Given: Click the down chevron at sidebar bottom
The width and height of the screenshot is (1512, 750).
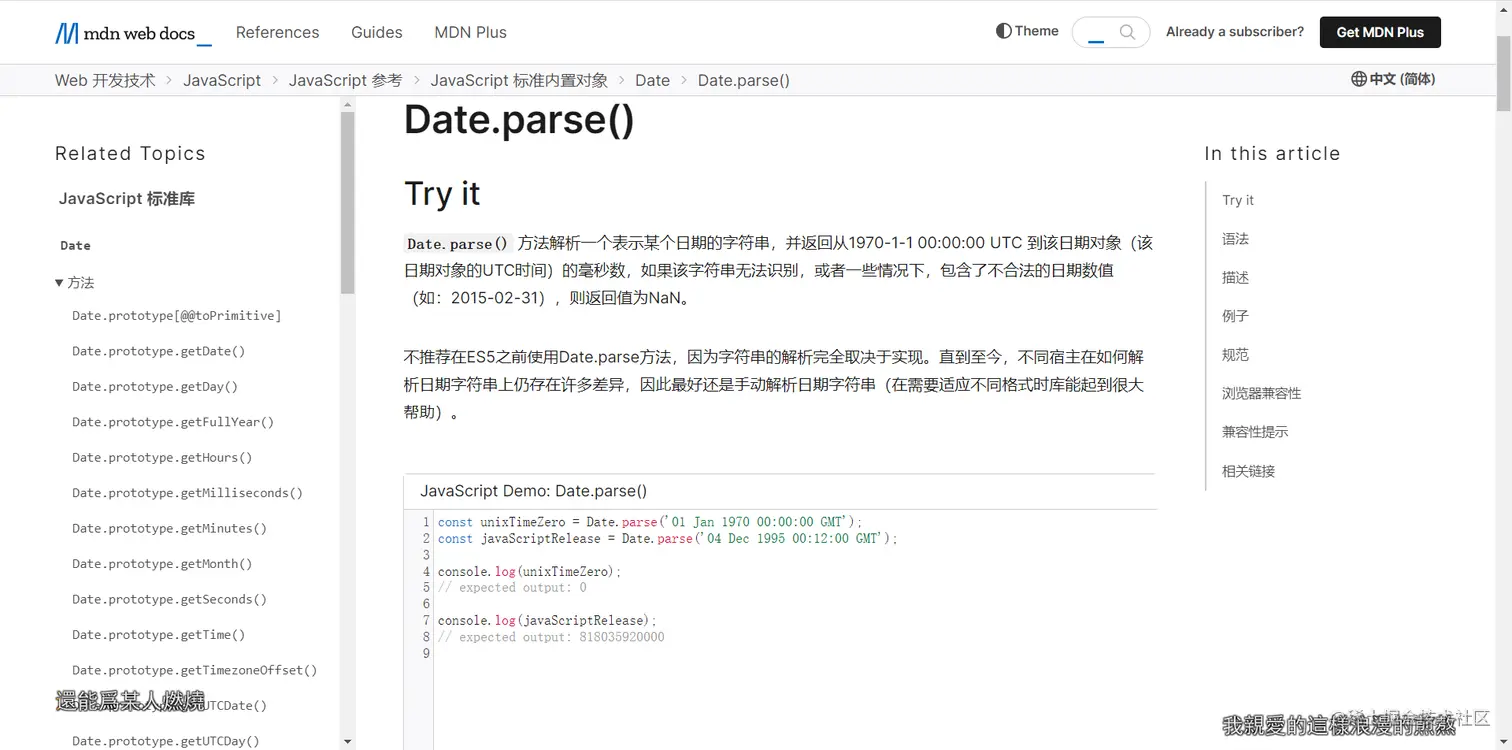Looking at the screenshot, I should [347, 742].
